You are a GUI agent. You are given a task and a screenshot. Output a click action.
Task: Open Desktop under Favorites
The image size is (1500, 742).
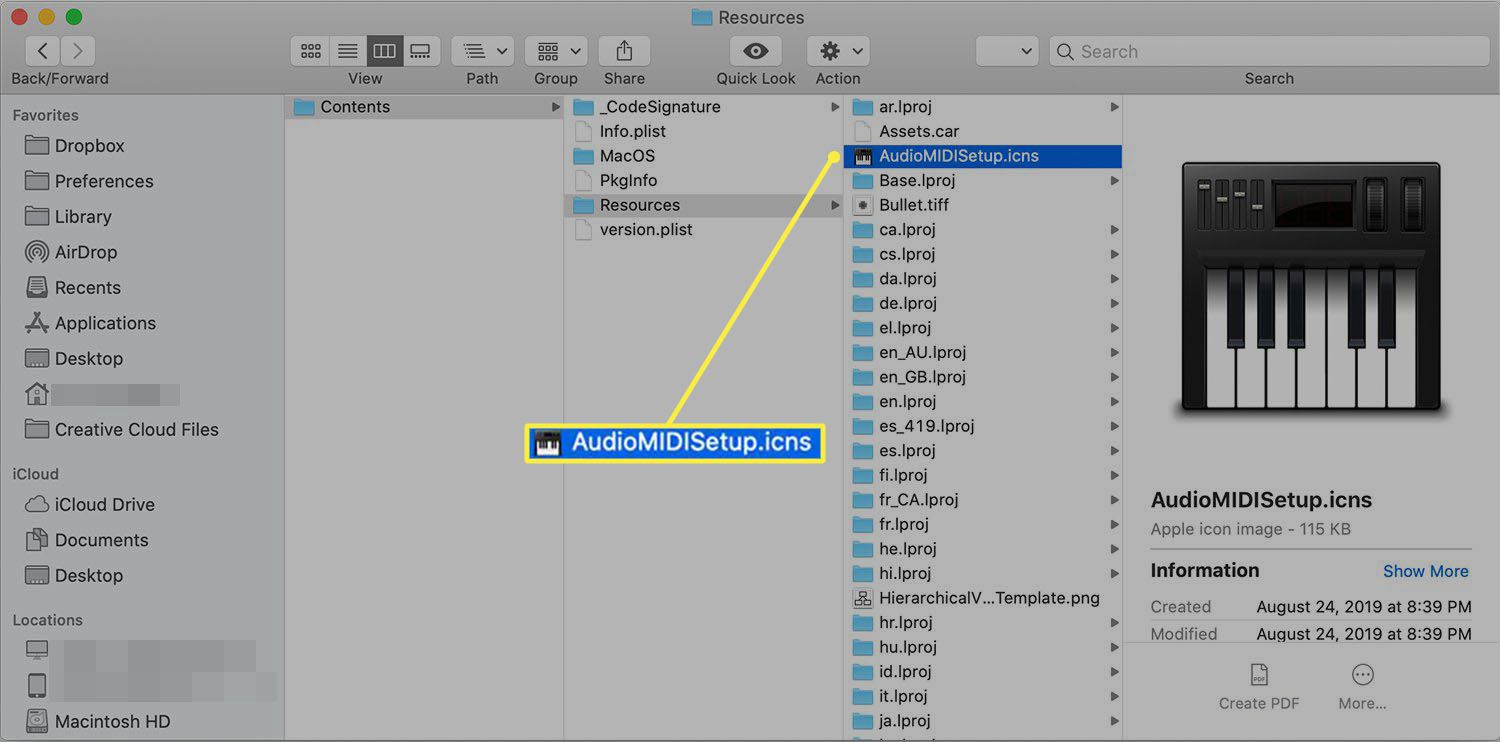coord(74,359)
